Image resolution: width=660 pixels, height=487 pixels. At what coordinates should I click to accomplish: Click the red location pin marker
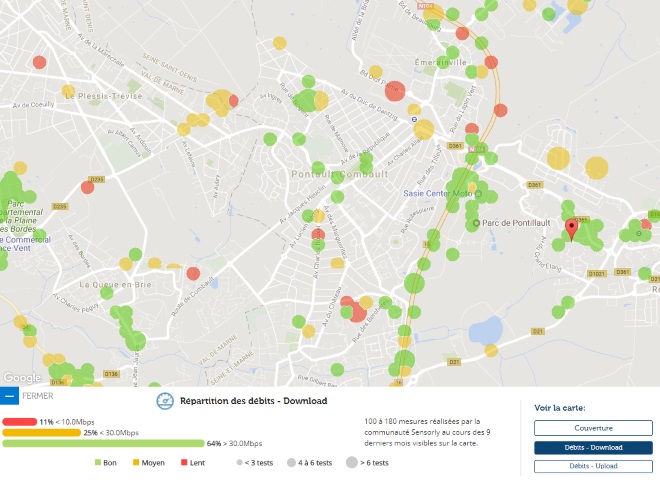(571, 229)
